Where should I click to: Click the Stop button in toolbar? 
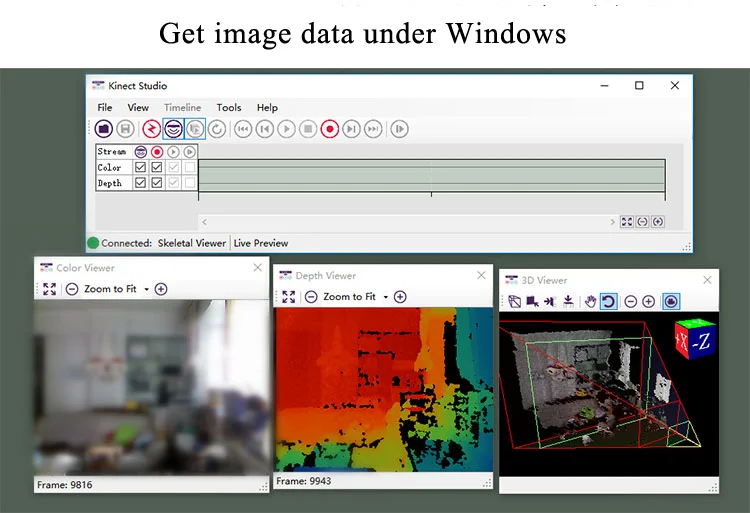click(x=308, y=129)
